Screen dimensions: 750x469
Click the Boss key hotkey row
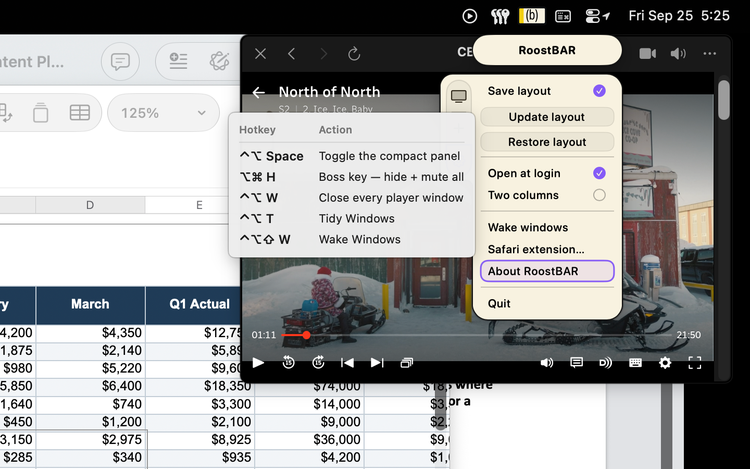pos(352,177)
